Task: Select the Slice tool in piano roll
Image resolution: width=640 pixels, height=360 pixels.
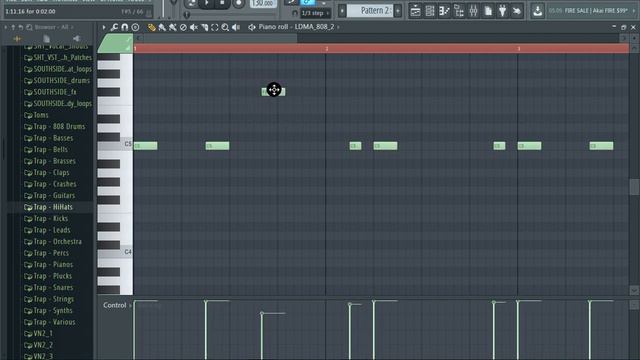Action: tap(204, 27)
